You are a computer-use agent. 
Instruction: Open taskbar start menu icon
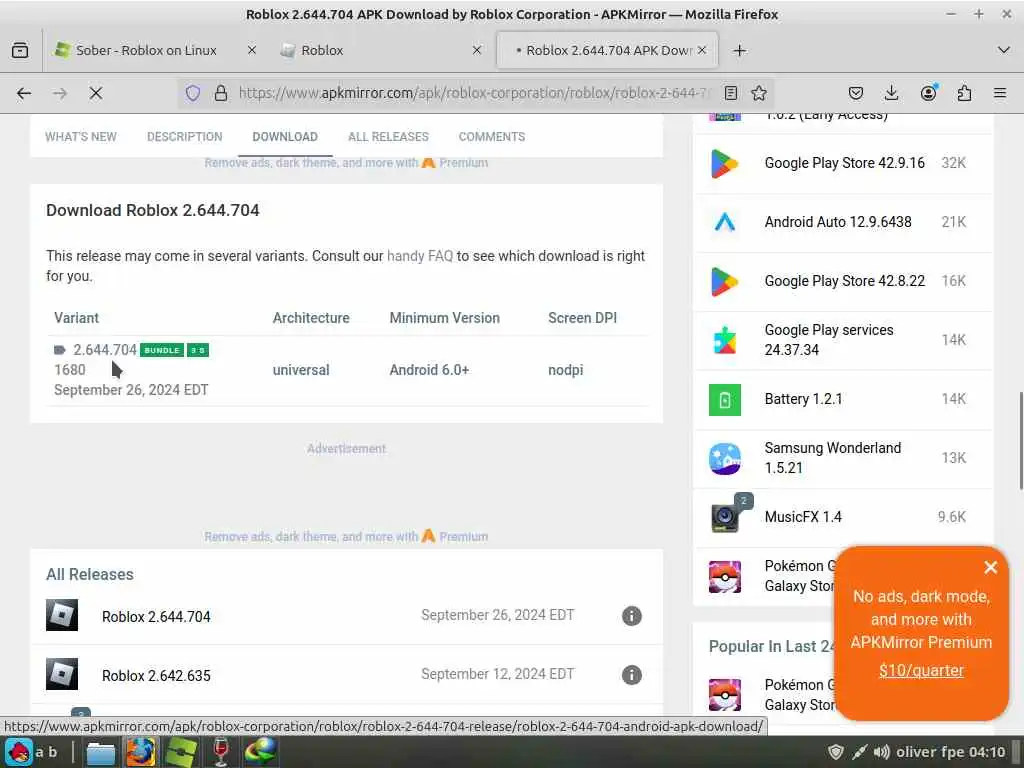click(x=20, y=752)
